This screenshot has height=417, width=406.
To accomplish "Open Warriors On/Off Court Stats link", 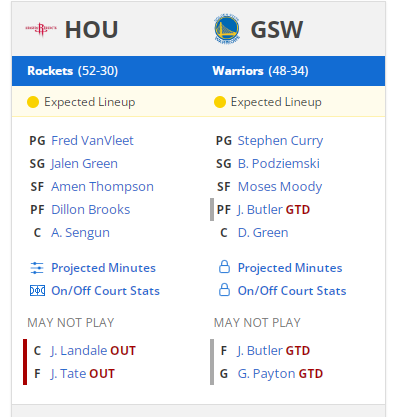I will coord(292,291).
